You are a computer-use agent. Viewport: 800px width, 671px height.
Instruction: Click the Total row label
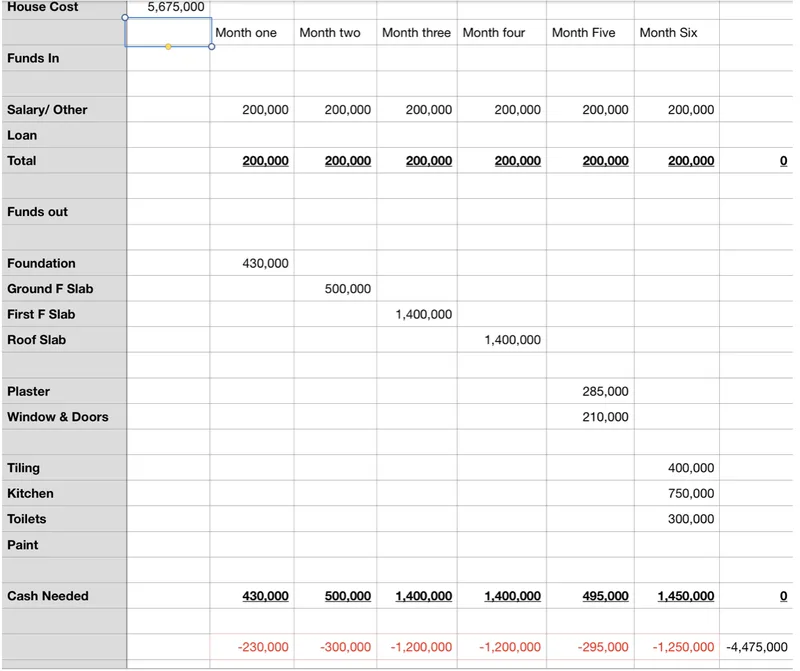point(64,161)
